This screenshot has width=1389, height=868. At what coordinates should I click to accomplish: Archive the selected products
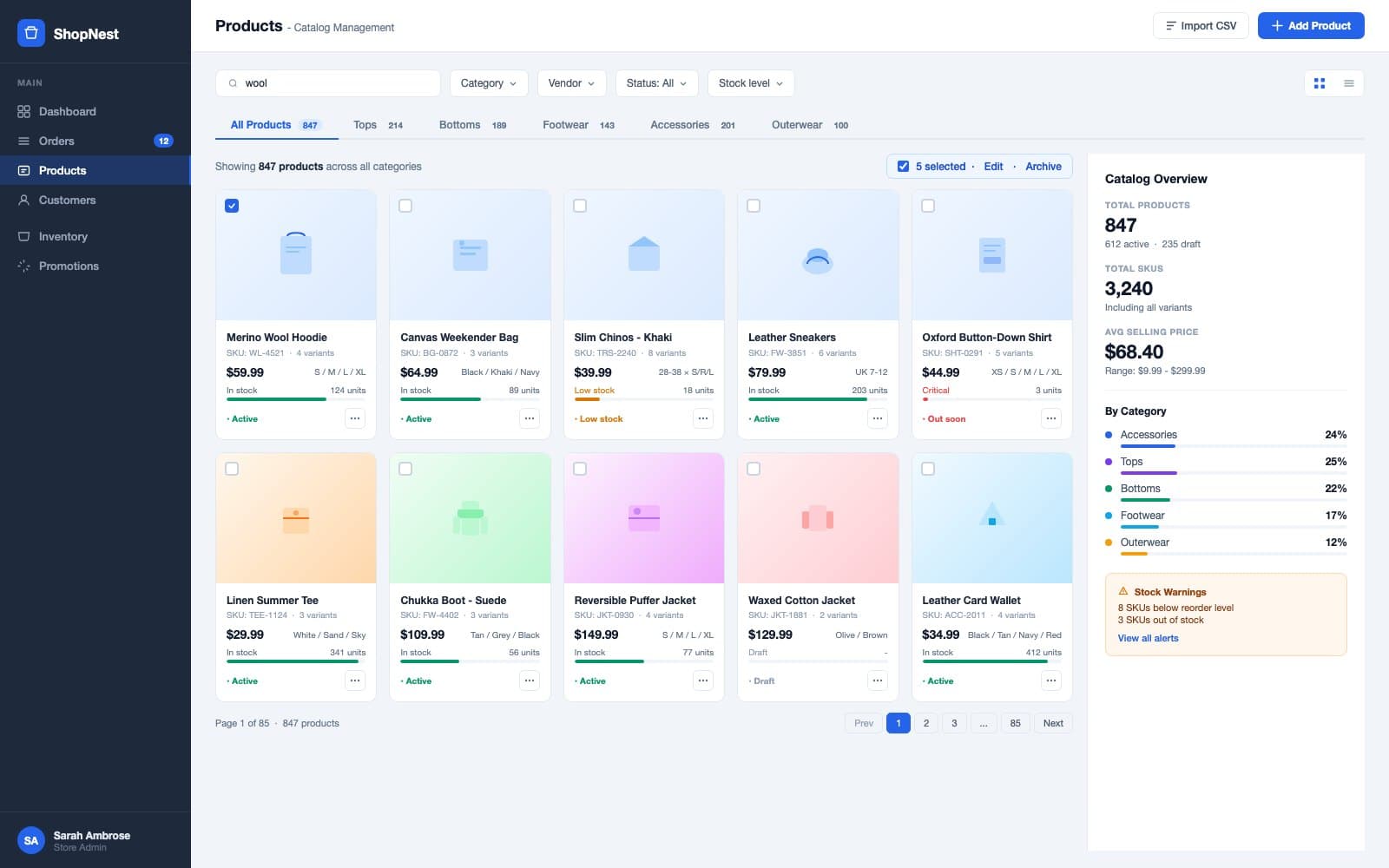(x=1043, y=167)
